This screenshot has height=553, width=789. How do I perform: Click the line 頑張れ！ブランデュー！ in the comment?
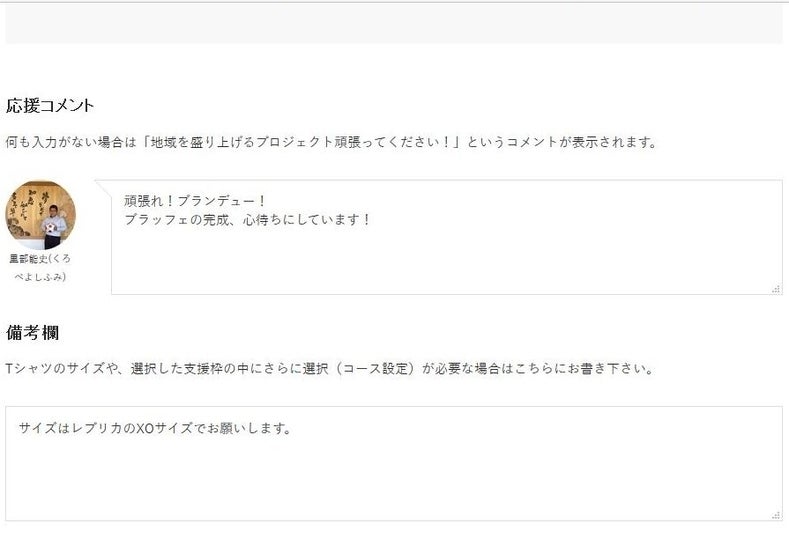point(196,200)
